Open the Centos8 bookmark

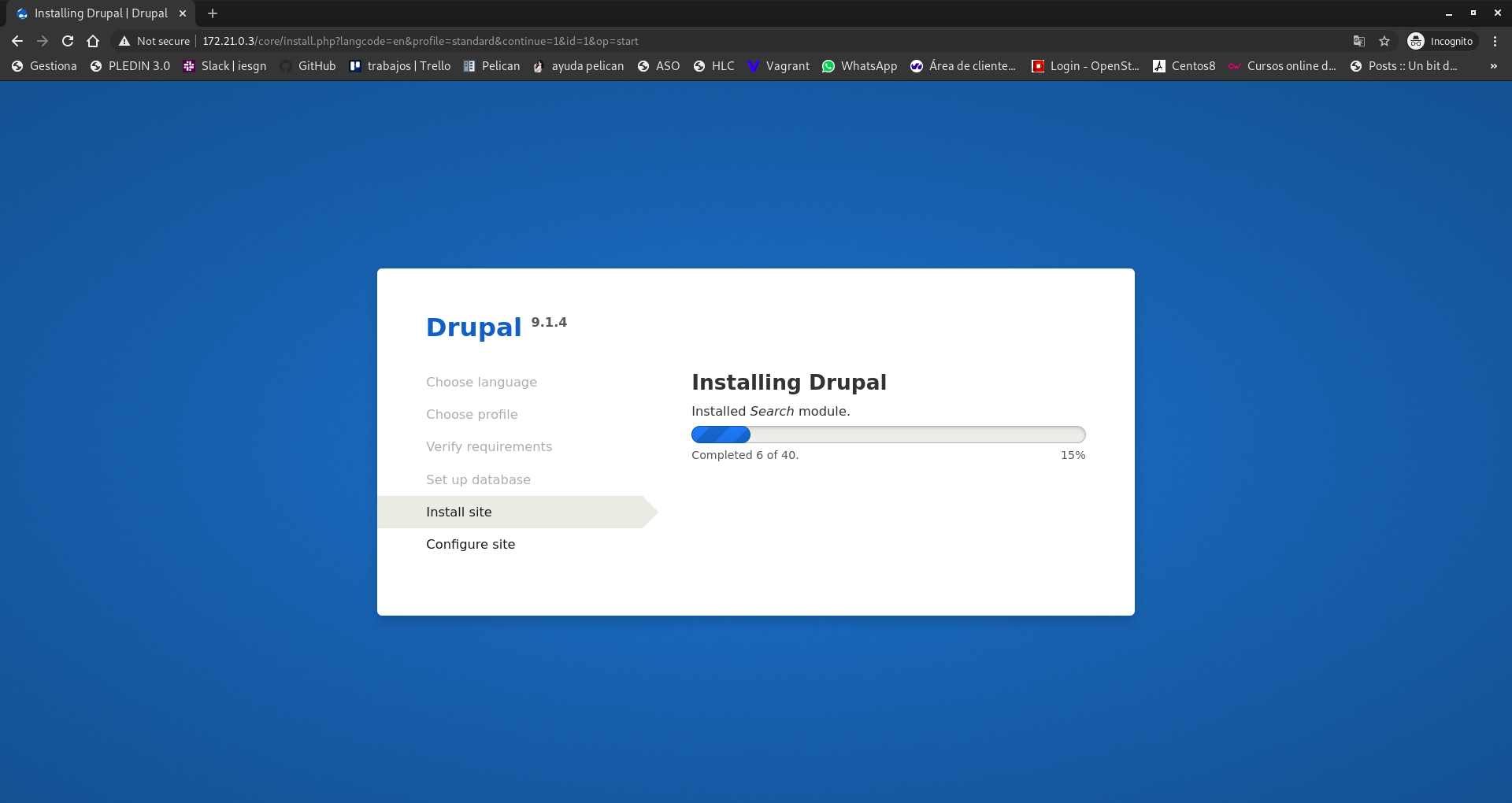click(x=1184, y=66)
